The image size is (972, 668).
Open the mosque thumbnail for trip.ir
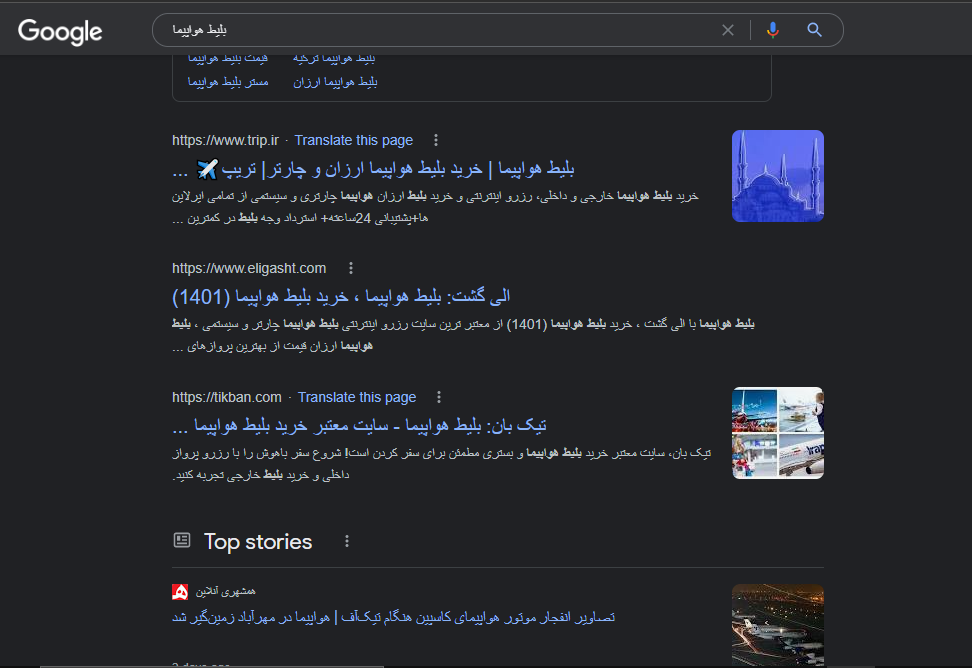(777, 176)
